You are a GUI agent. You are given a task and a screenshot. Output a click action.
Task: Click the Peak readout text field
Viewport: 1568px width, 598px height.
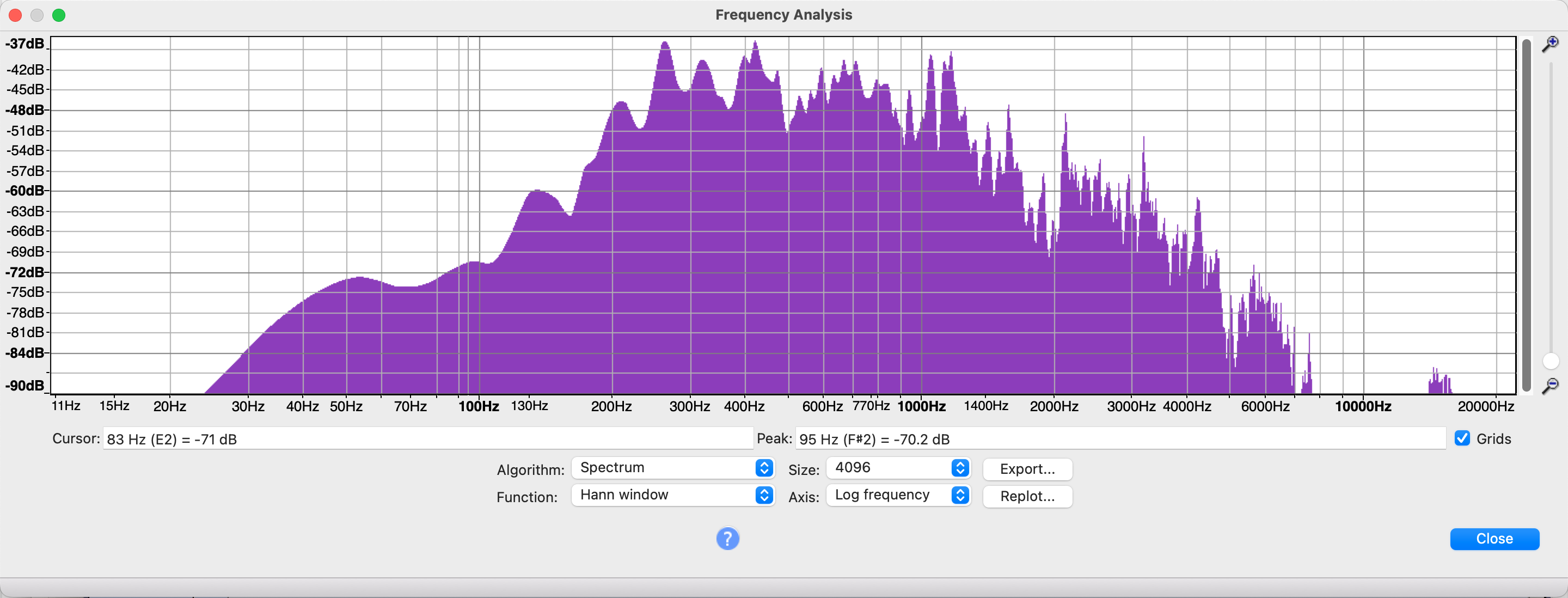1120,439
